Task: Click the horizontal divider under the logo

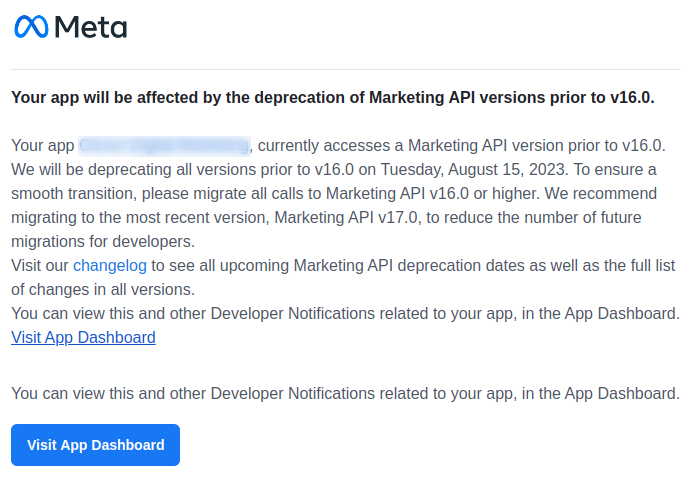Action: click(346, 69)
